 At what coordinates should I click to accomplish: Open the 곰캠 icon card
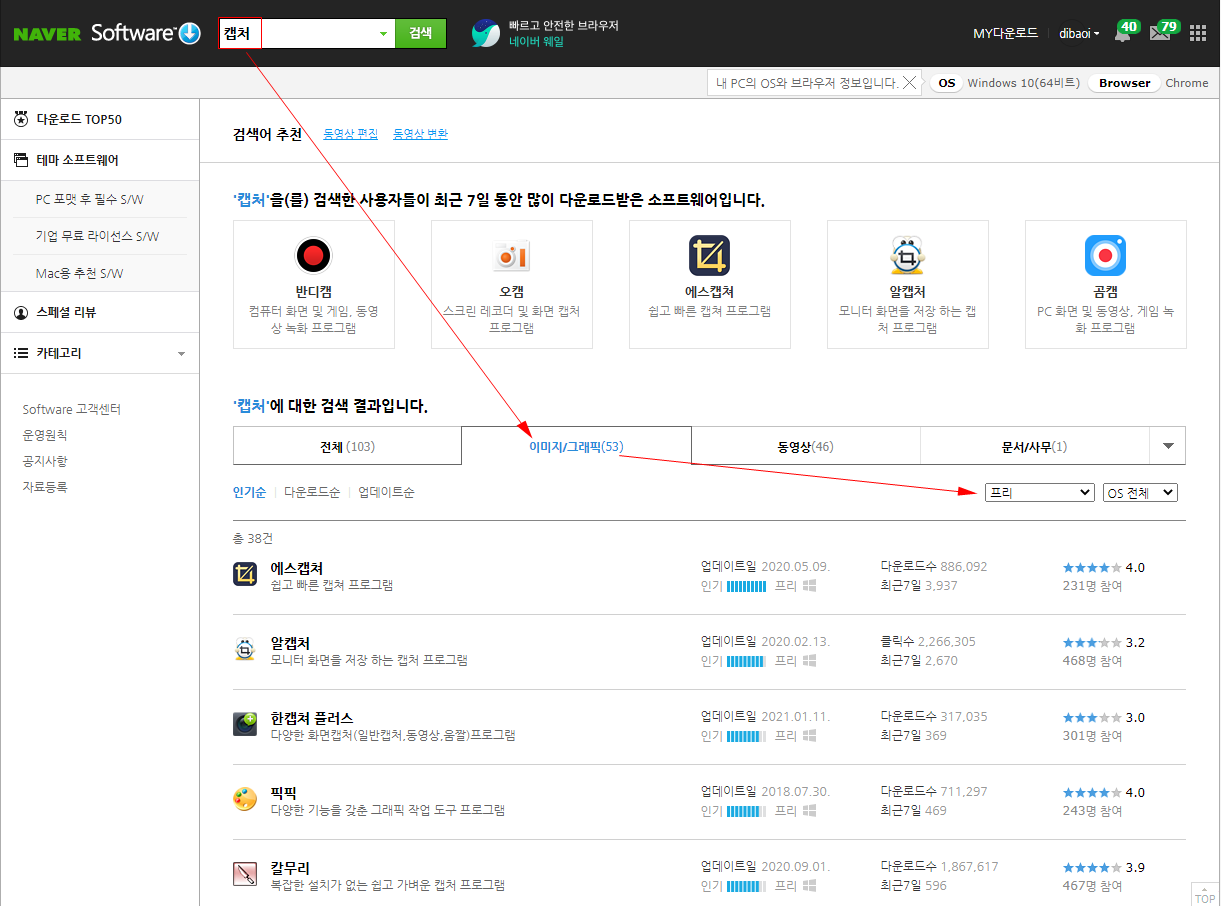coord(1105,256)
